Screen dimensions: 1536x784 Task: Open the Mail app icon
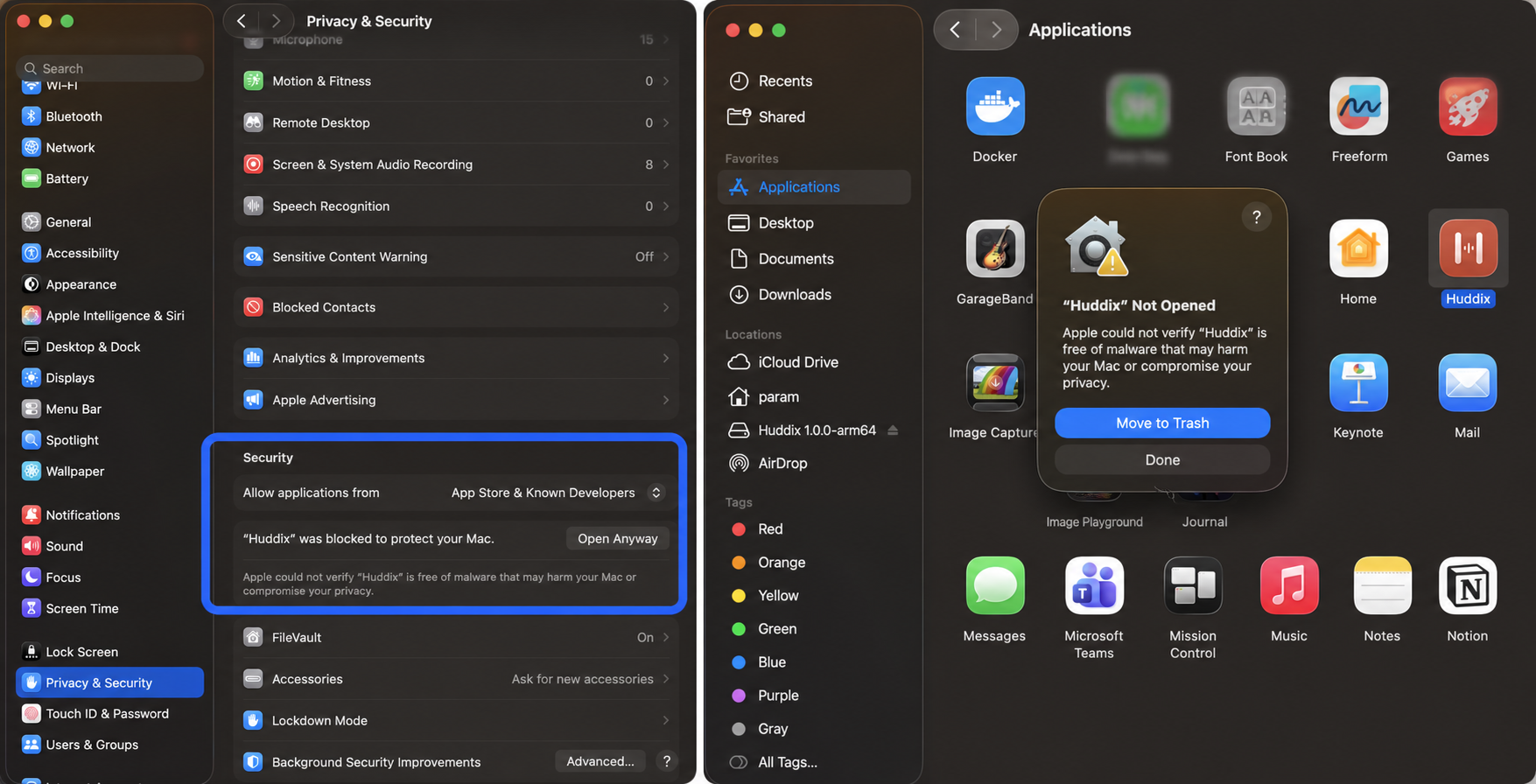click(1468, 382)
